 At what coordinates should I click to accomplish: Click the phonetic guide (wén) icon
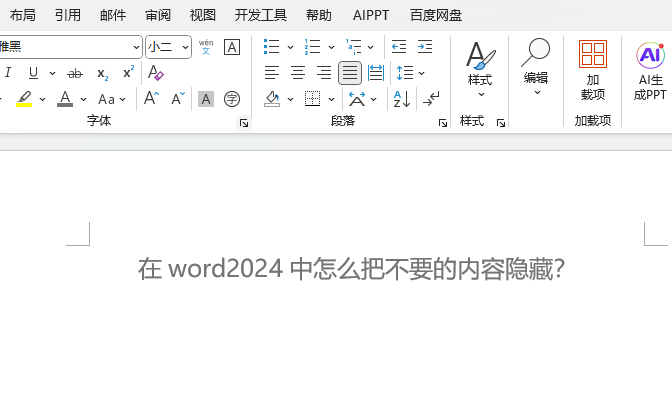pyautogui.click(x=206, y=47)
